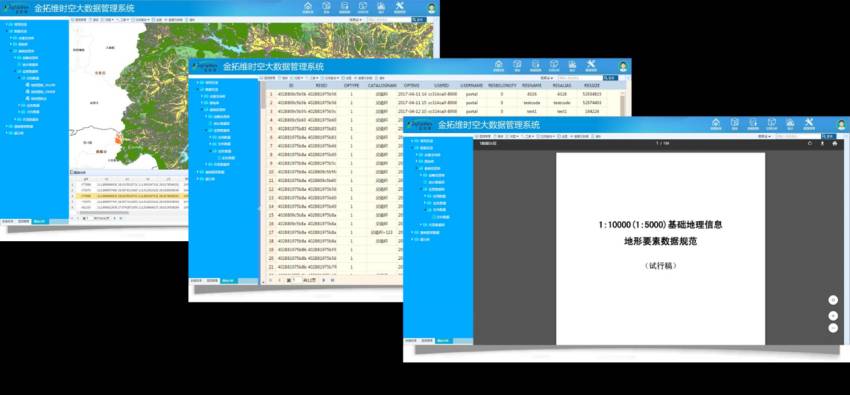Viewport: 850px width, 395px height.
Task: Click the home icon in PDF viewer toolbar
Action: tap(835, 144)
